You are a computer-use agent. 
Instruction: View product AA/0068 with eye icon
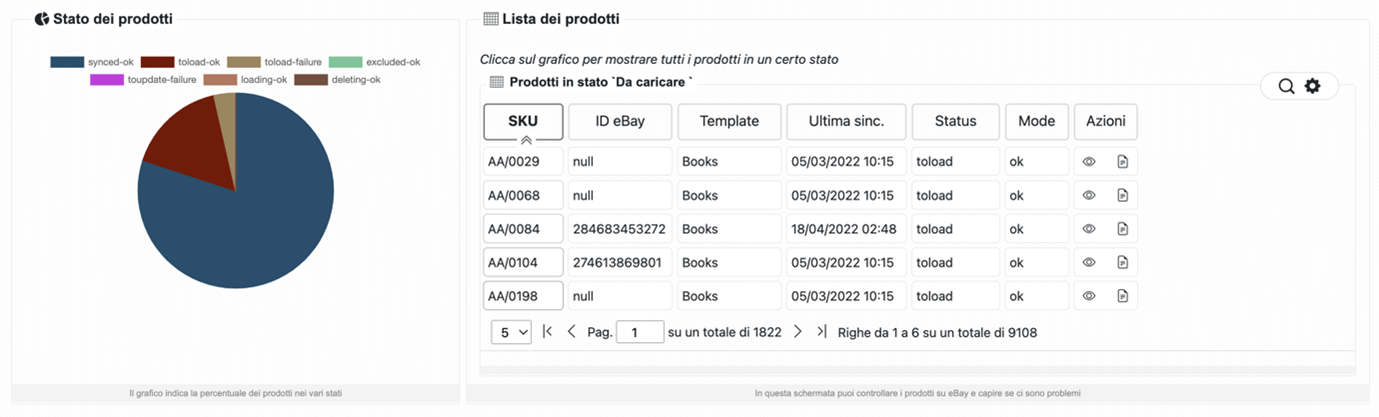coord(1090,195)
